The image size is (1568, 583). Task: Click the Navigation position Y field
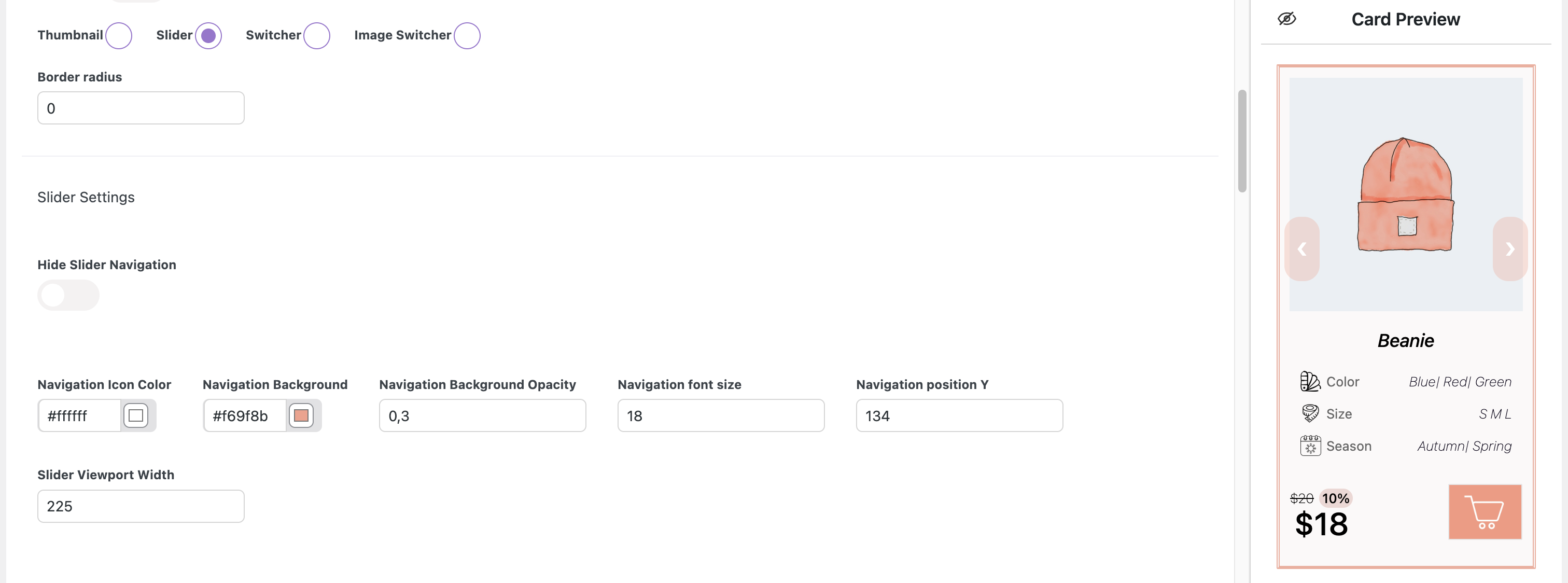pos(959,415)
